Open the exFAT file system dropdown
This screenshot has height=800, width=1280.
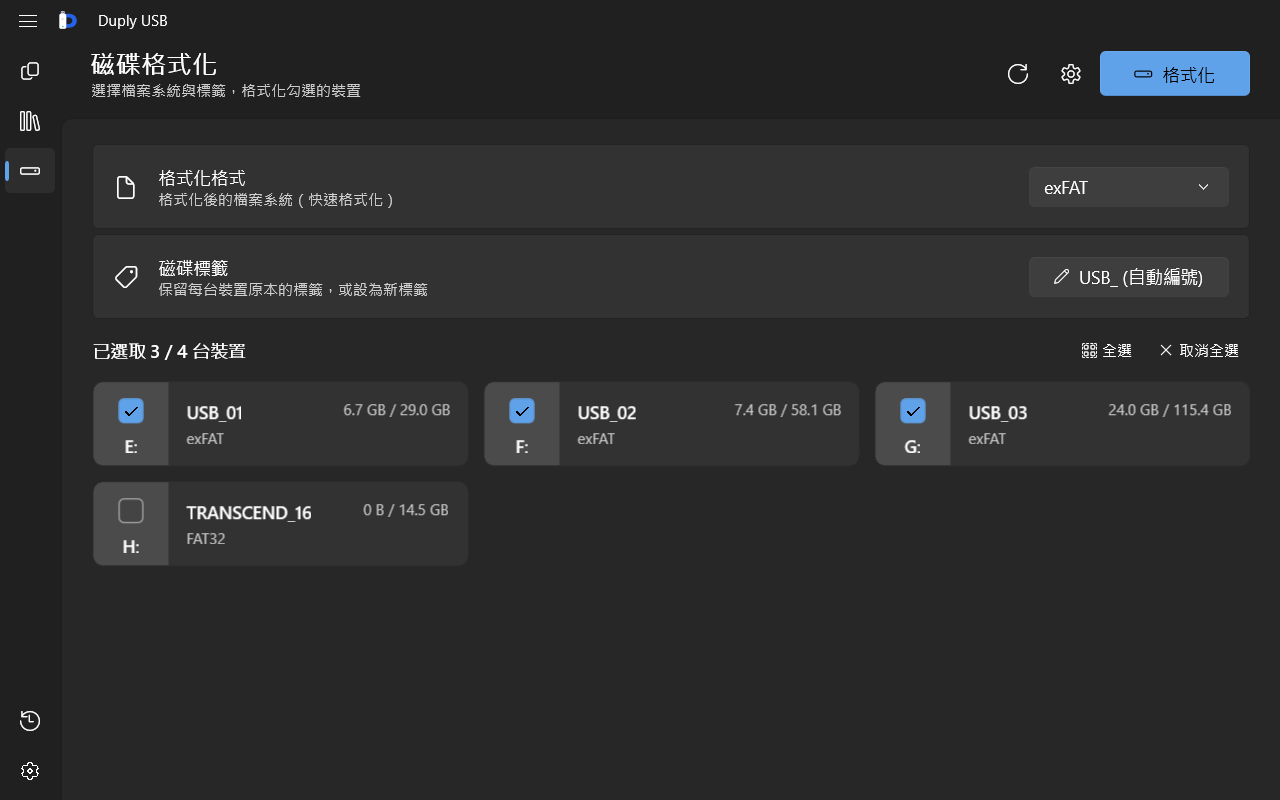tap(1129, 187)
